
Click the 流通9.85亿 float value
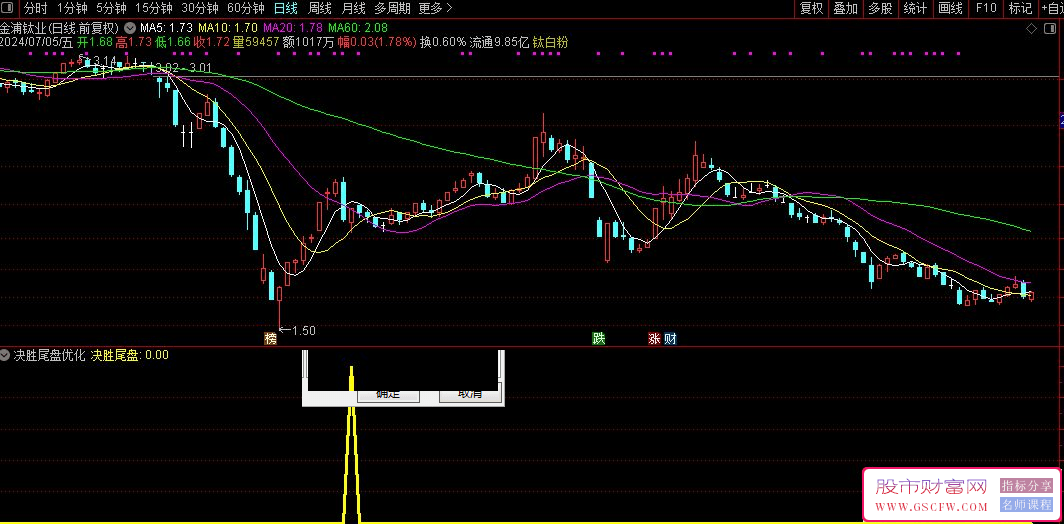pyautogui.click(x=500, y=42)
